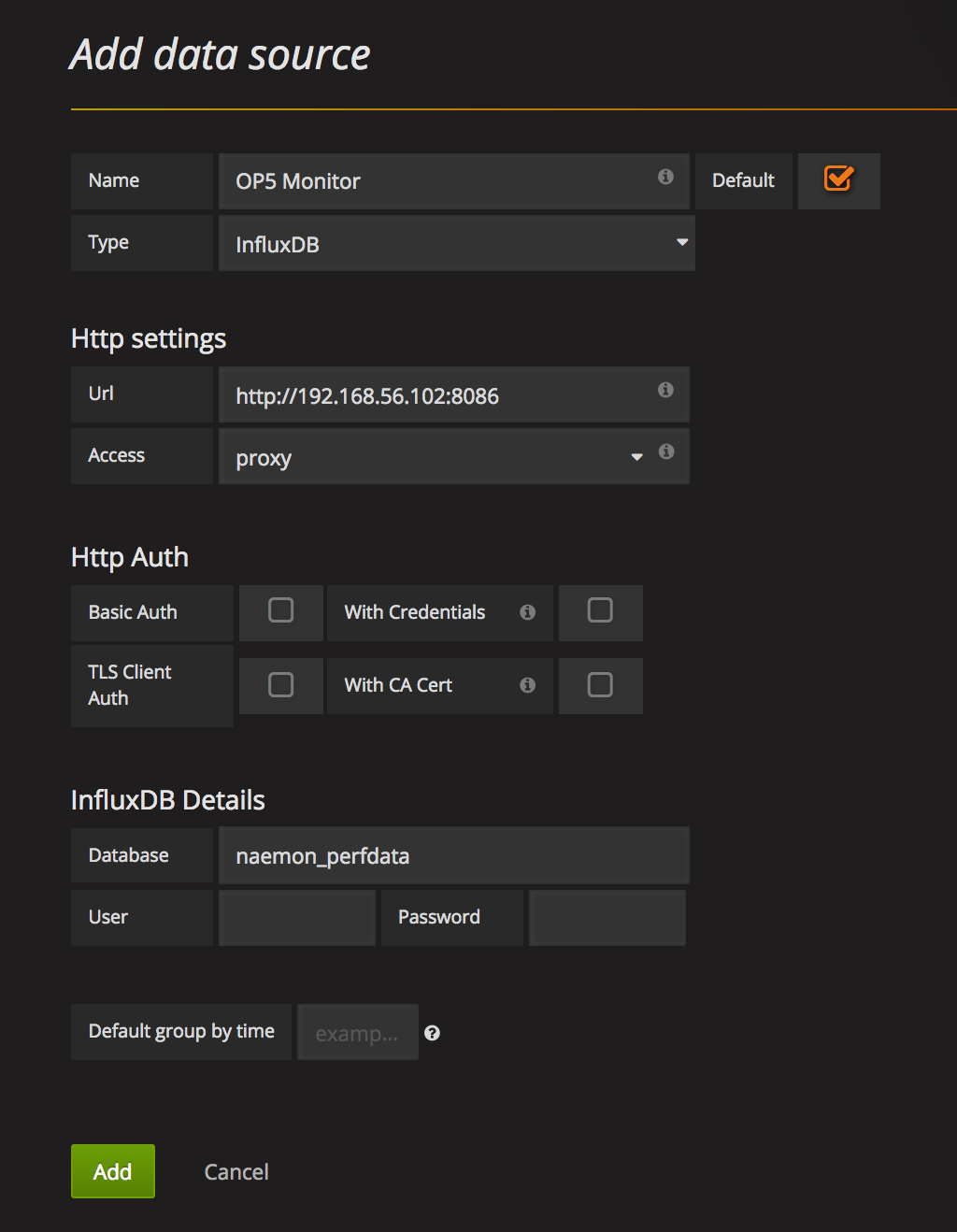
Task: Click the help icon for group by time
Action: click(432, 1033)
